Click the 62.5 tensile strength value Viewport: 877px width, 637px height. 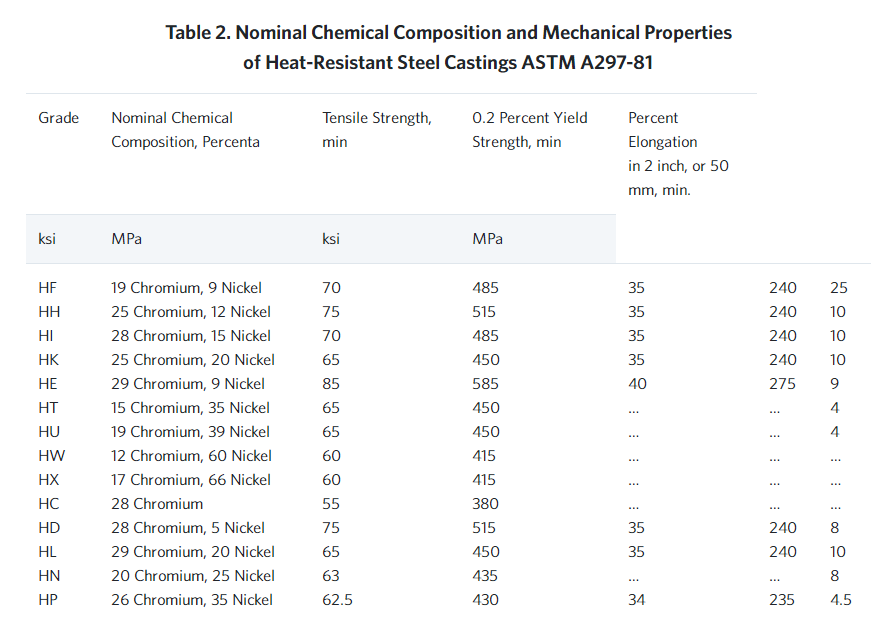point(338,600)
